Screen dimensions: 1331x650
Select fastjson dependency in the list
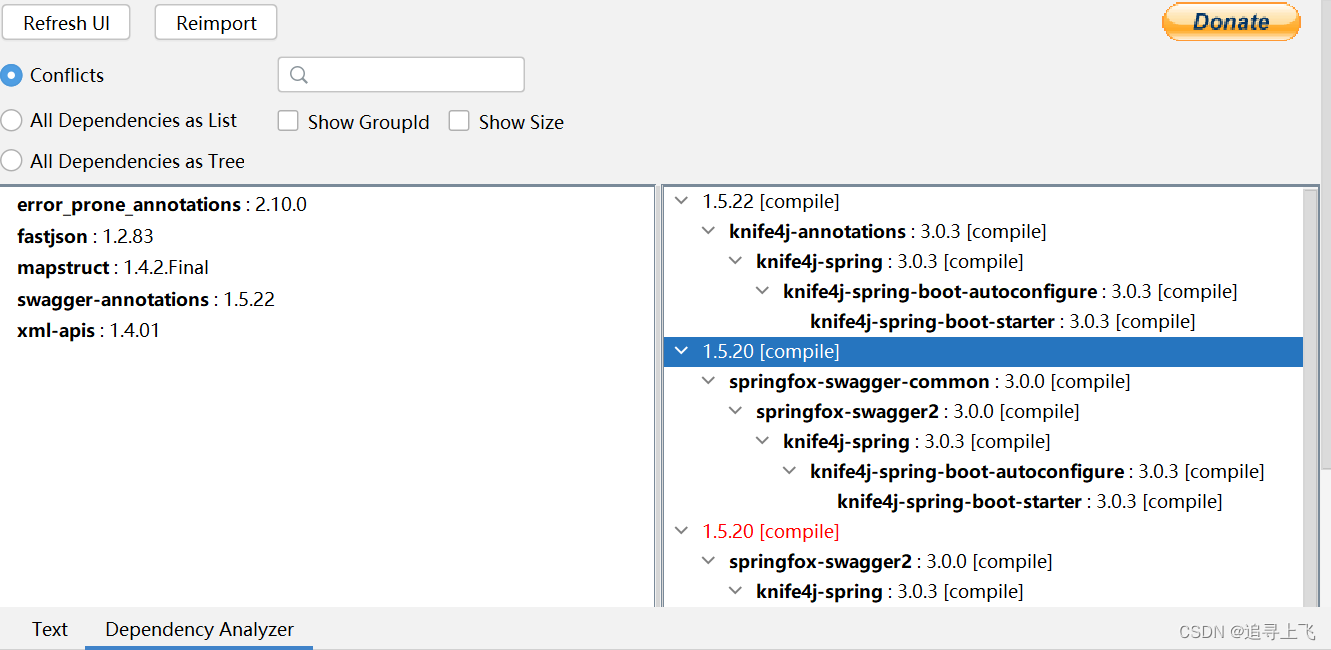click(52, 236)
